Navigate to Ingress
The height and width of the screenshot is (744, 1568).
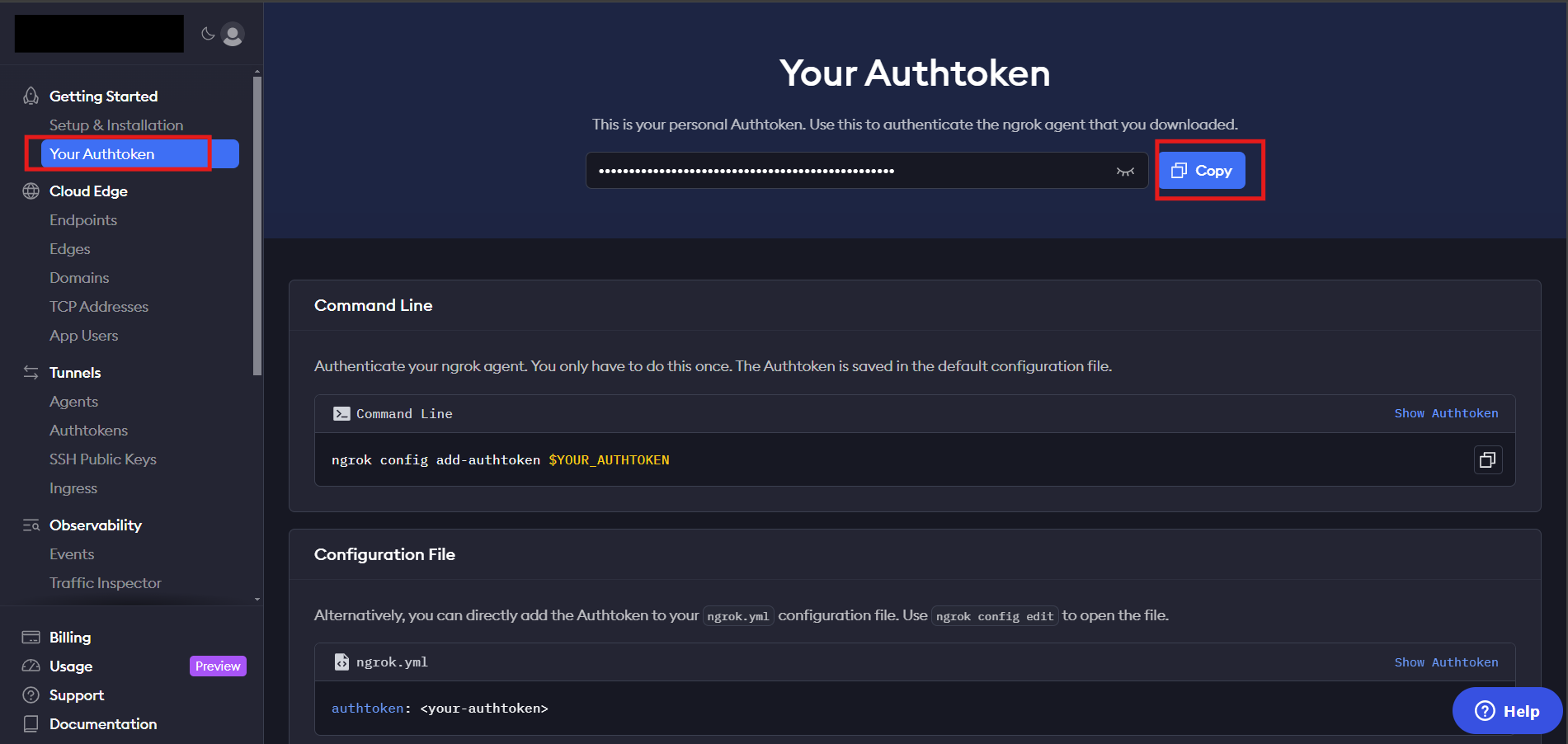coord(73,487)
